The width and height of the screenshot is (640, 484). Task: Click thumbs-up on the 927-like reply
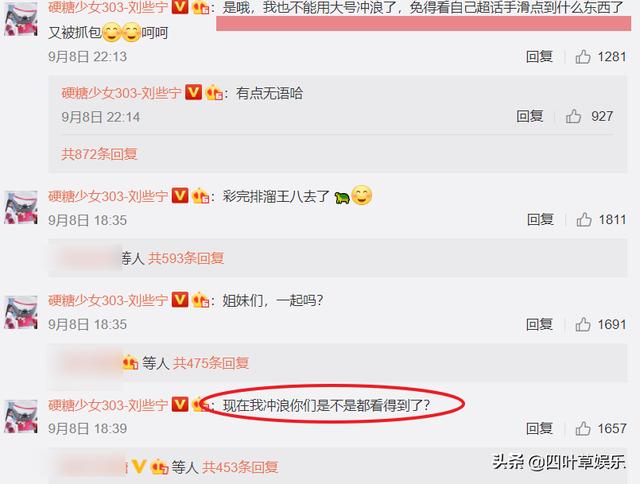click(573, 117)
